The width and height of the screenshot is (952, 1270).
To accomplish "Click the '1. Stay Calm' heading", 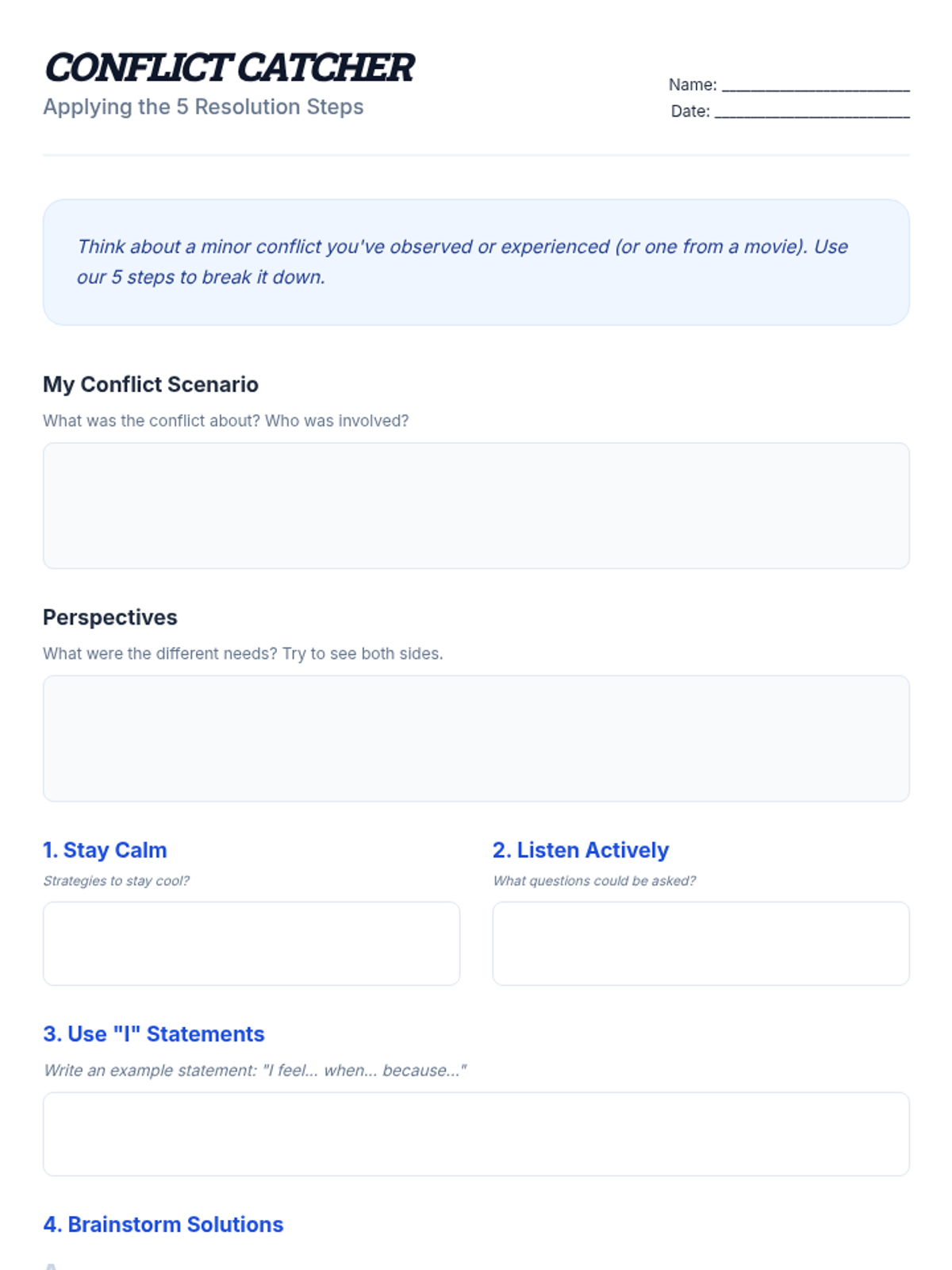I will pos(105,850).
